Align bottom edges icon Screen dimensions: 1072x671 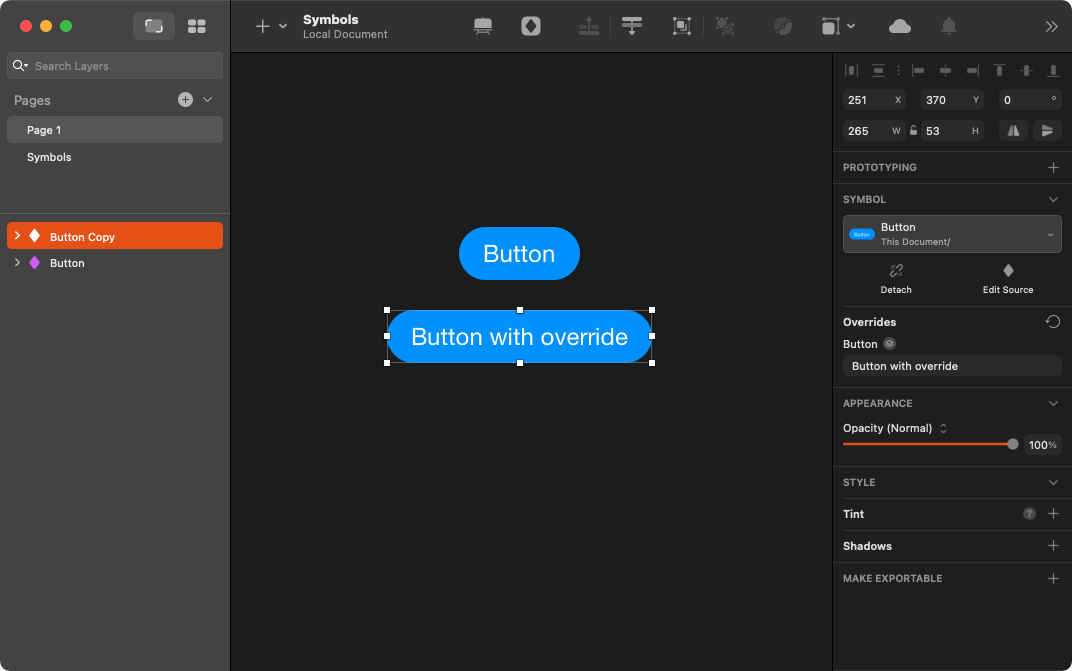click(x=1053, y=70)
